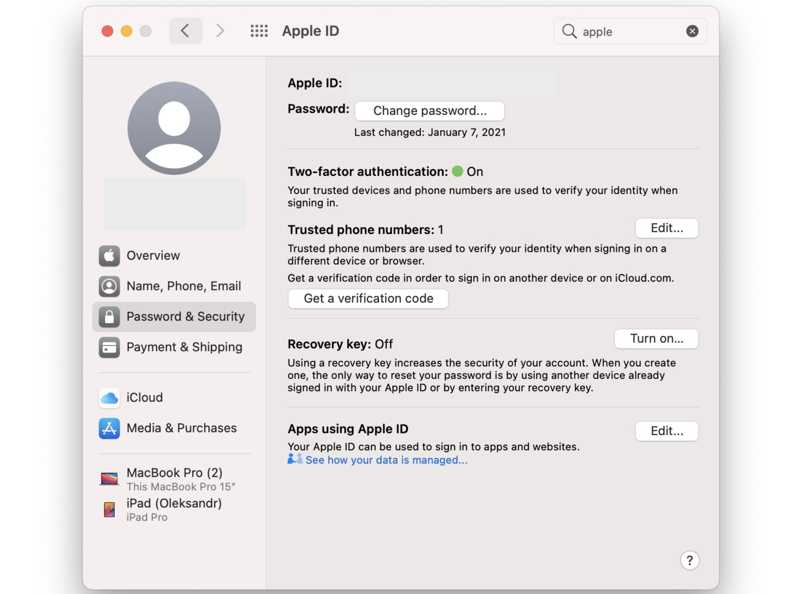800x594 pixels.
Task: Click the search magnifying glass icon
Action: tap(569, 32)
